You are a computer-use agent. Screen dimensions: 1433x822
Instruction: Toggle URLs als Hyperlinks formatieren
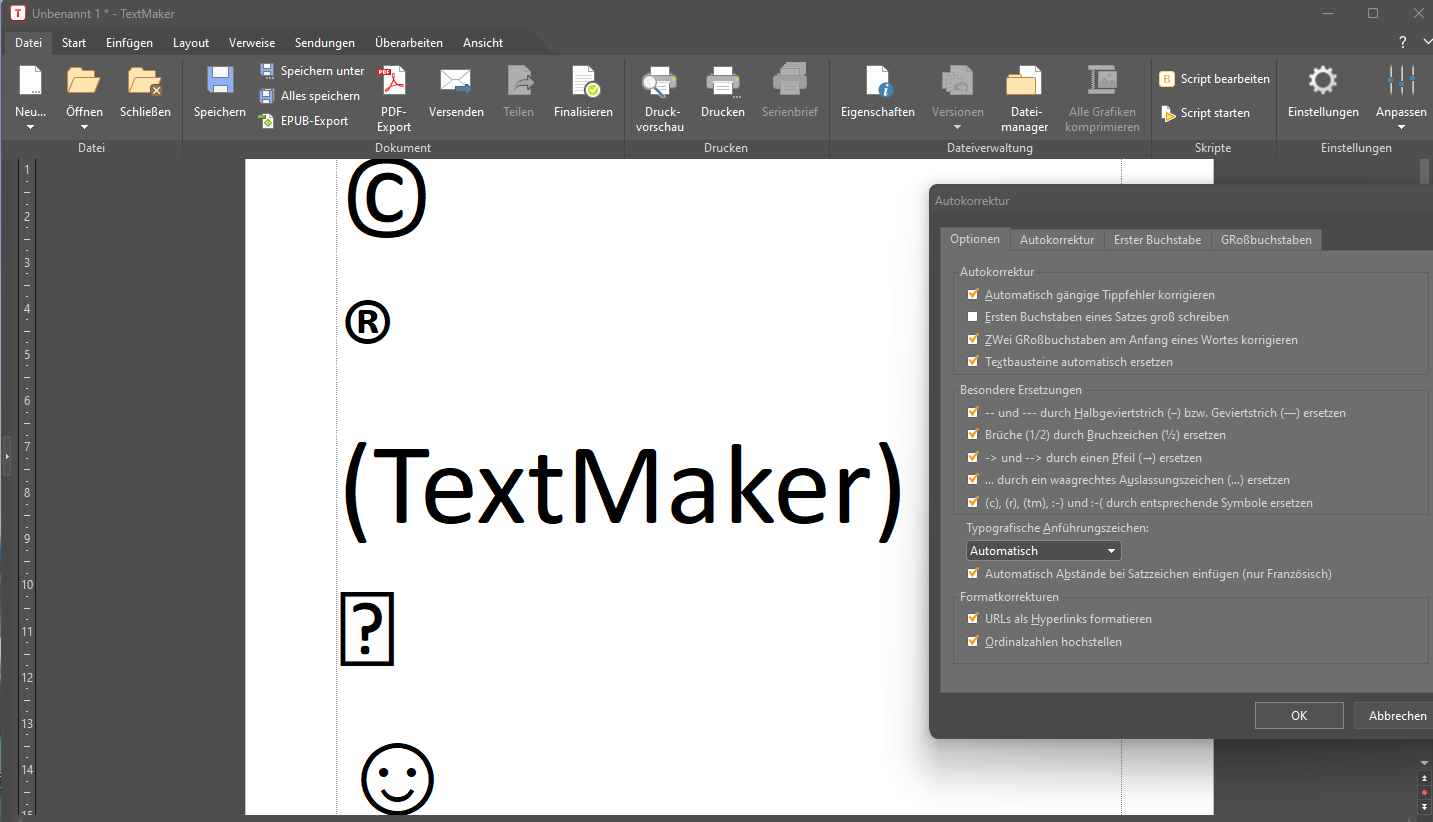pyautogui.click(x=972, y=619)
